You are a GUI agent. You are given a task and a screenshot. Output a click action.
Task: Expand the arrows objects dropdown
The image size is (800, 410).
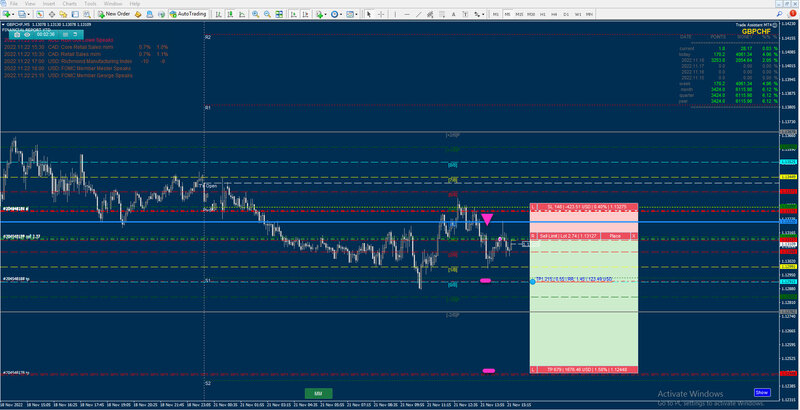(x=483, y=14)
